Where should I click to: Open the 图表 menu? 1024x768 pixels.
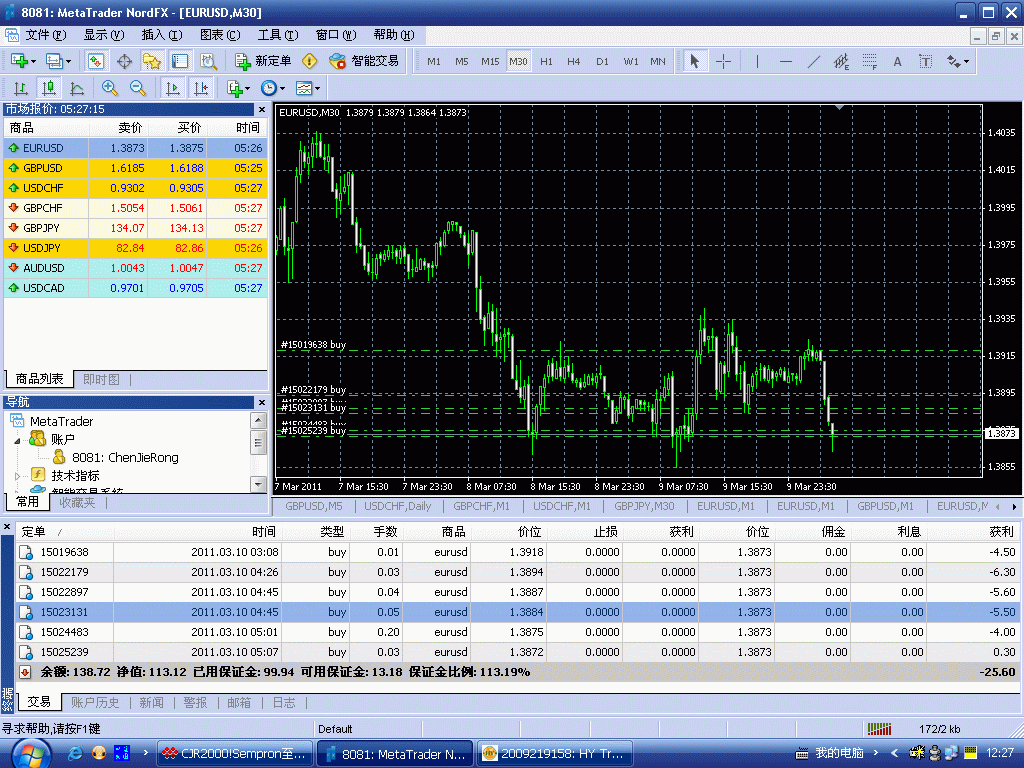(x=219, y=34)
